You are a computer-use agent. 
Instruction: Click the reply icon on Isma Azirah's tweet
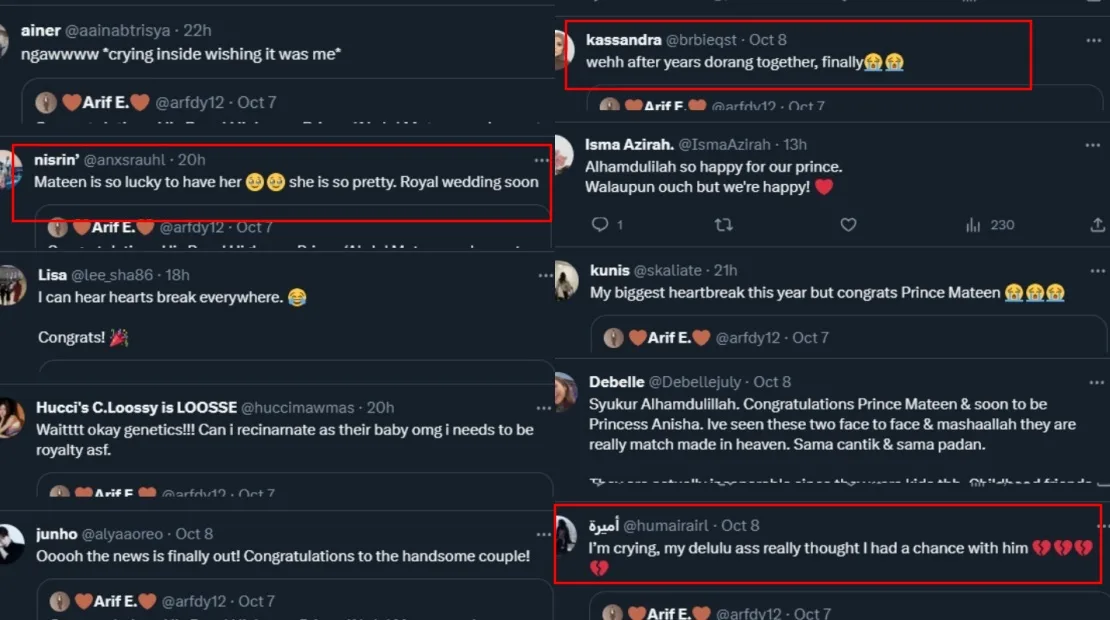(x=600, y=225)
